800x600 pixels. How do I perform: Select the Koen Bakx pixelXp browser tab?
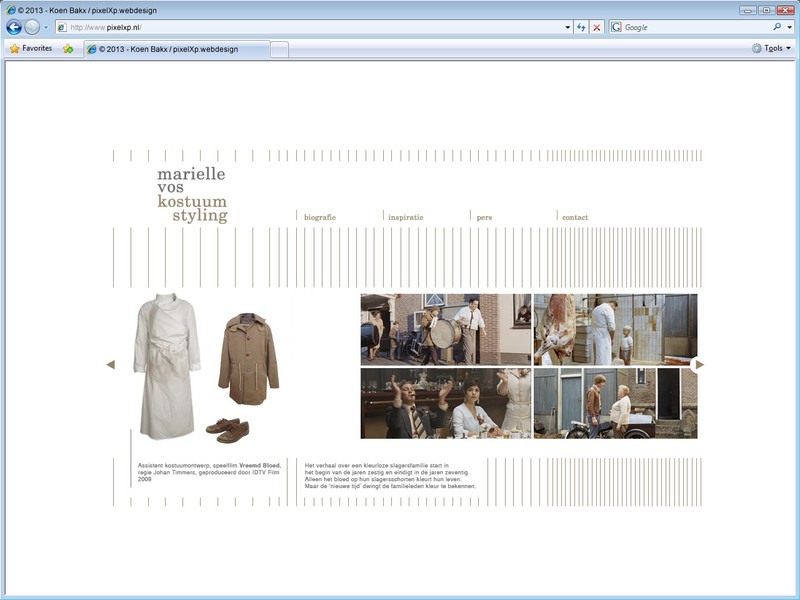click(x=175, y=48)
